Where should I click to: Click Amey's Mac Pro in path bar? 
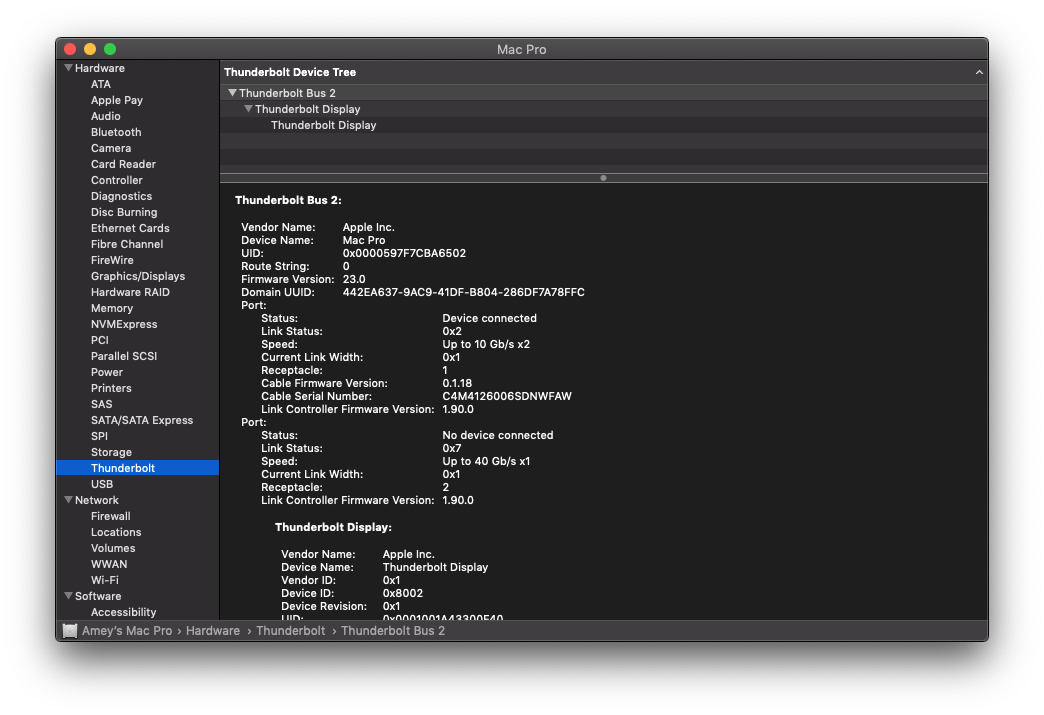coord(127,630)
